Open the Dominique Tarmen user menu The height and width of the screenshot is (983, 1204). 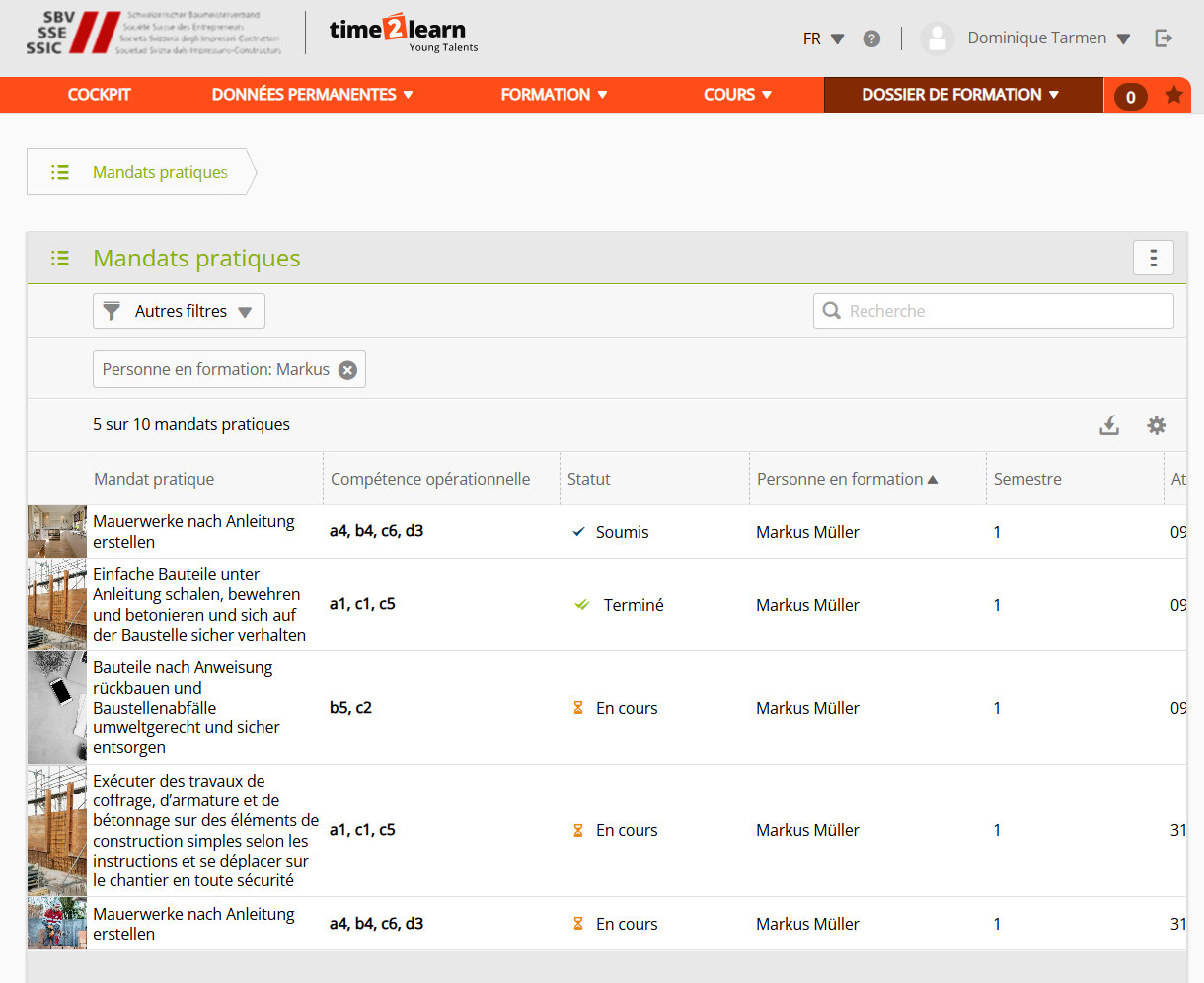[1048, 38]
